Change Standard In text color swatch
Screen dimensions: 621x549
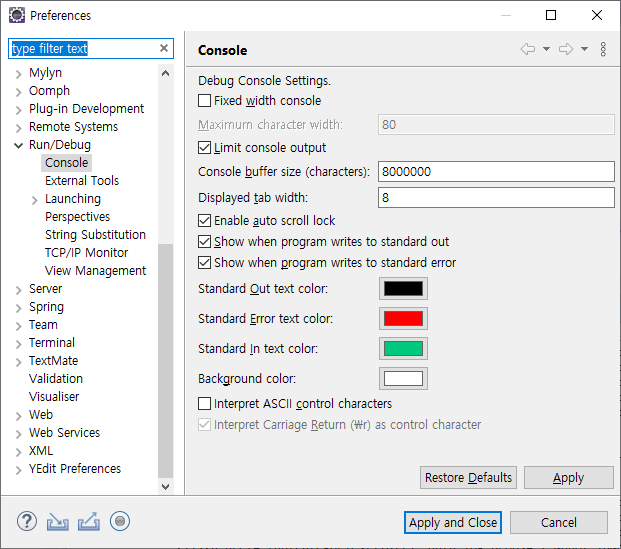click(403, 349)
